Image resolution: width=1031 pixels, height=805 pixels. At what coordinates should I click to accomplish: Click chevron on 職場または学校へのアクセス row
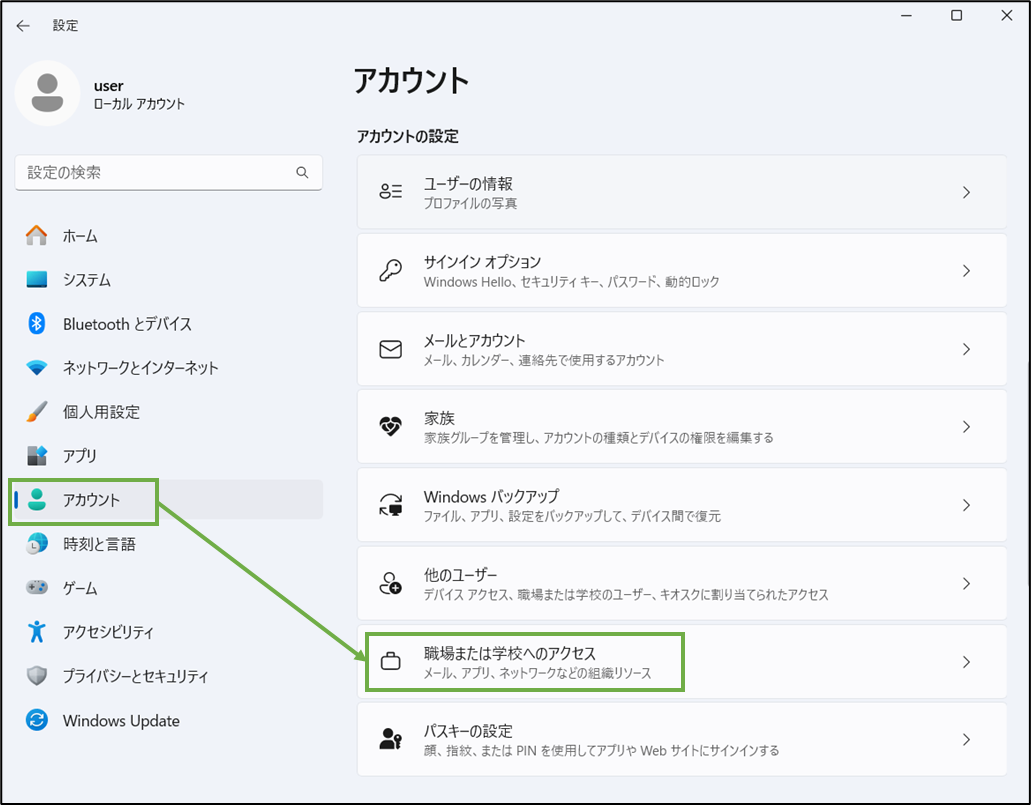point(966,662)
